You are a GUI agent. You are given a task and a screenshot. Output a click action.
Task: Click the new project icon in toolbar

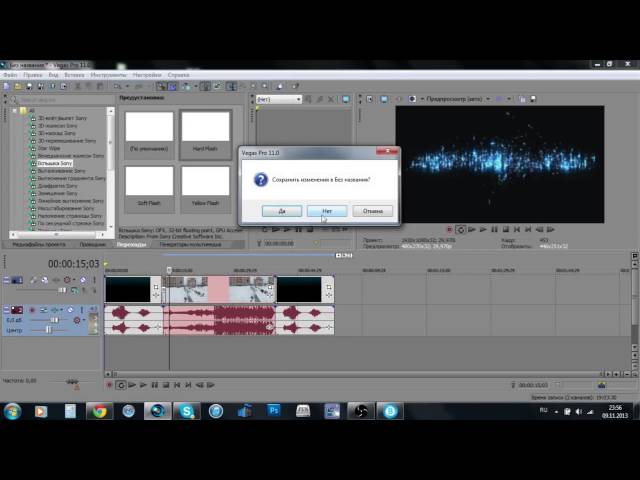(7, 86)
